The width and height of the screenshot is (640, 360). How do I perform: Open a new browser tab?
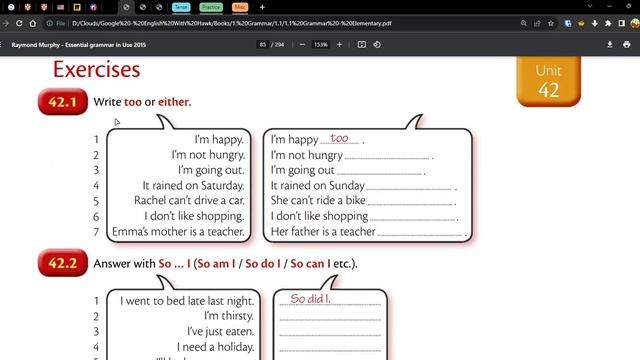pos(262,7)
